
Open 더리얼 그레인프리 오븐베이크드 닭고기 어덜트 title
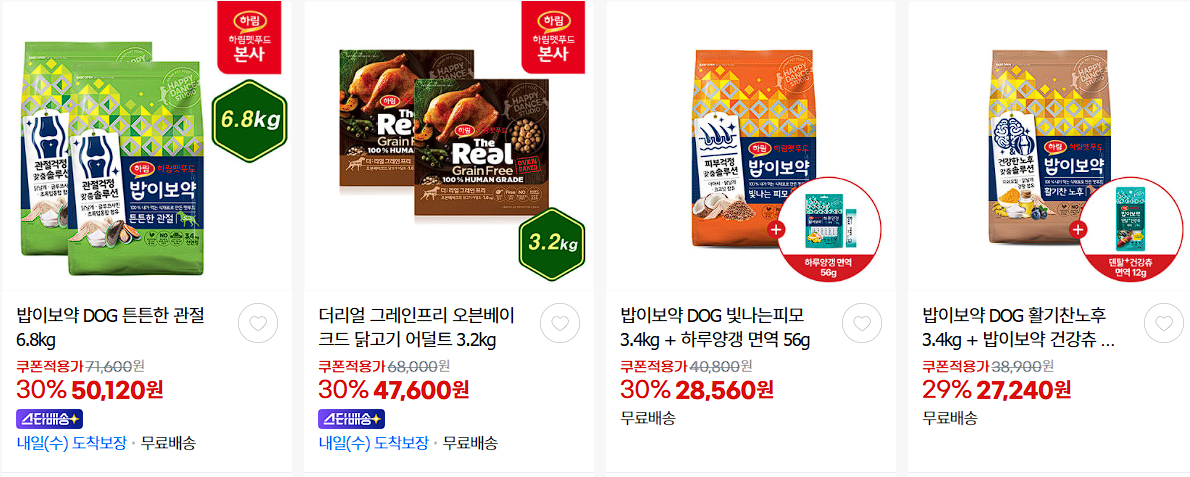(417, 327)
